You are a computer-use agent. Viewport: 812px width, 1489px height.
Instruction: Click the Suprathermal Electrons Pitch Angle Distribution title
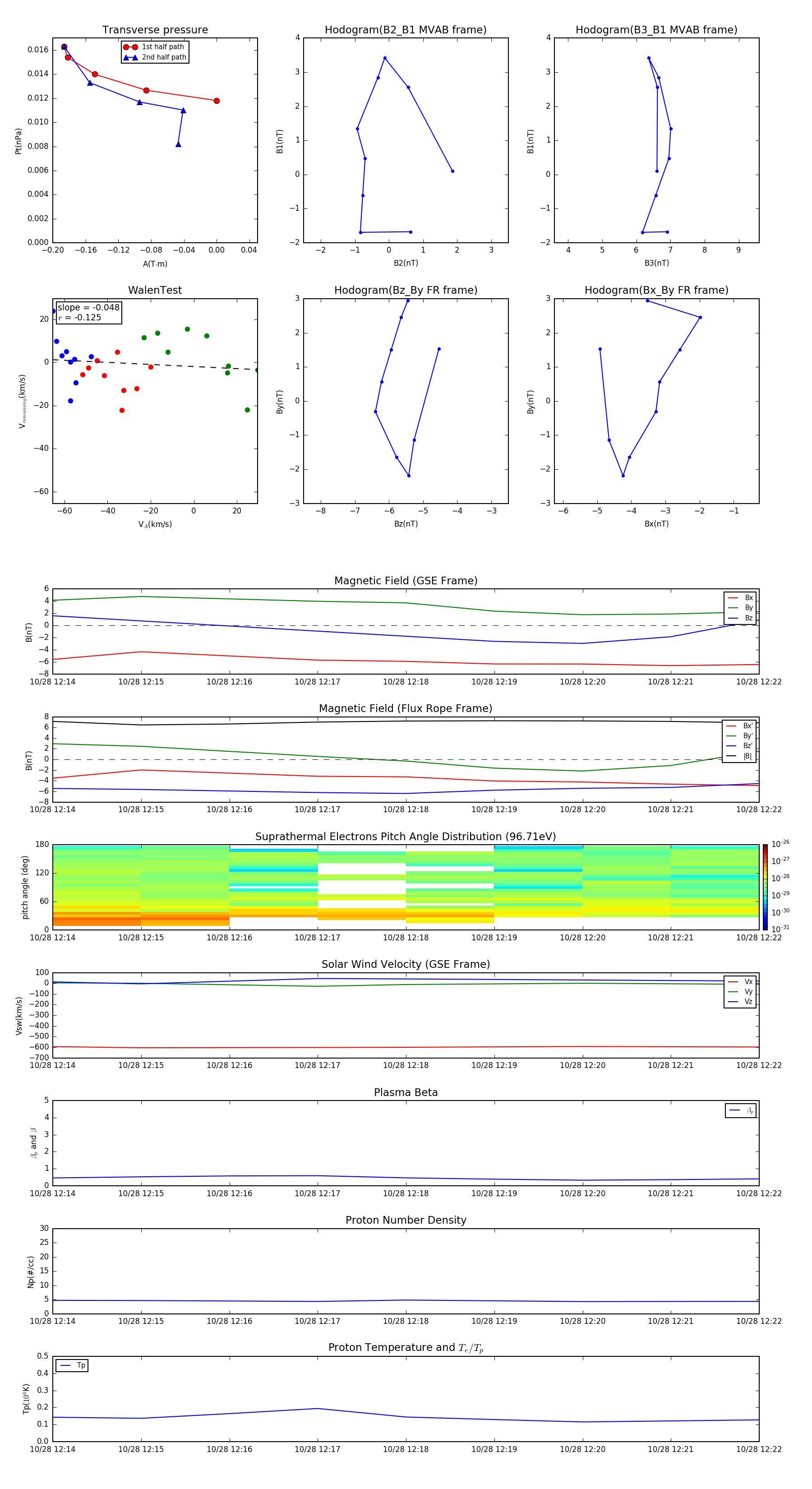point(406,837)
